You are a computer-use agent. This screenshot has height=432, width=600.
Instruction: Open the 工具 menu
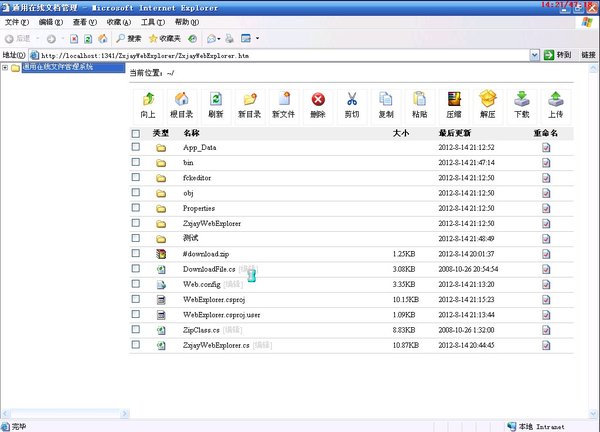click(152, 22)
